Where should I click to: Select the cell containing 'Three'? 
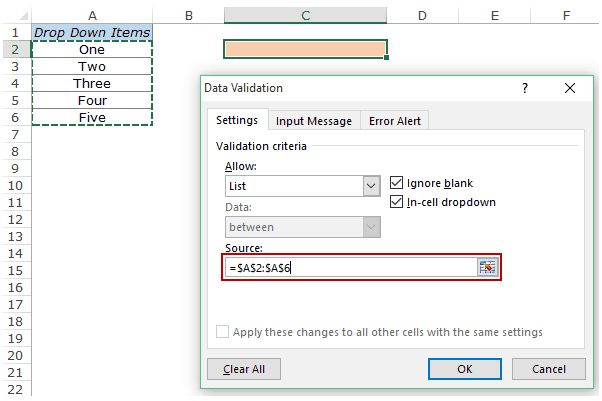point(92,83)
